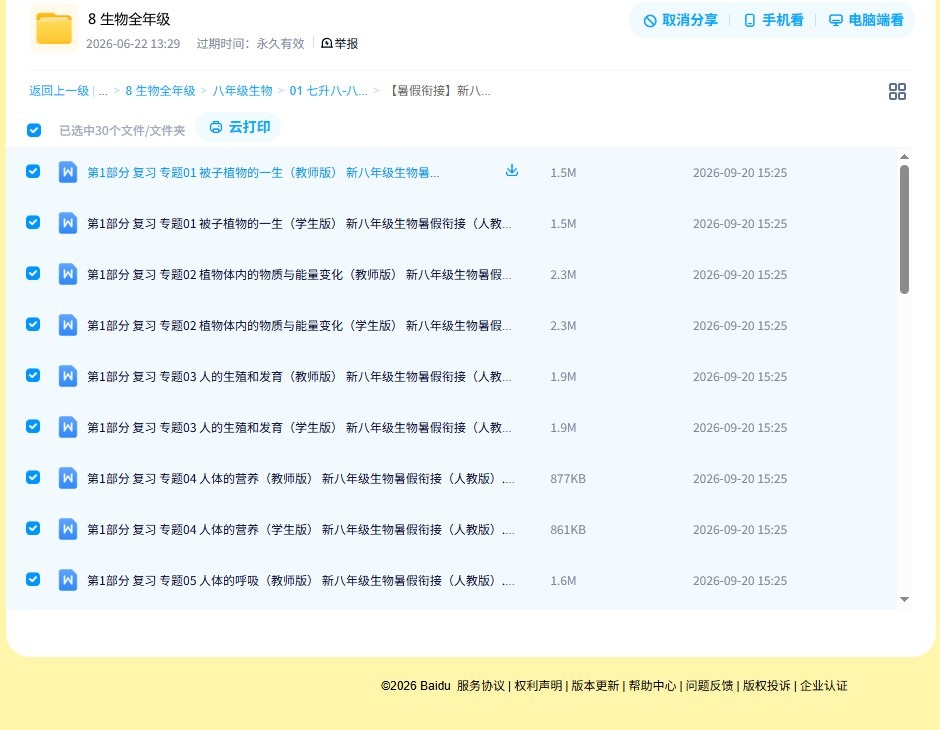
Task: Click Word icon of 专题05 教师版 file
Action: tap(68, 580)
